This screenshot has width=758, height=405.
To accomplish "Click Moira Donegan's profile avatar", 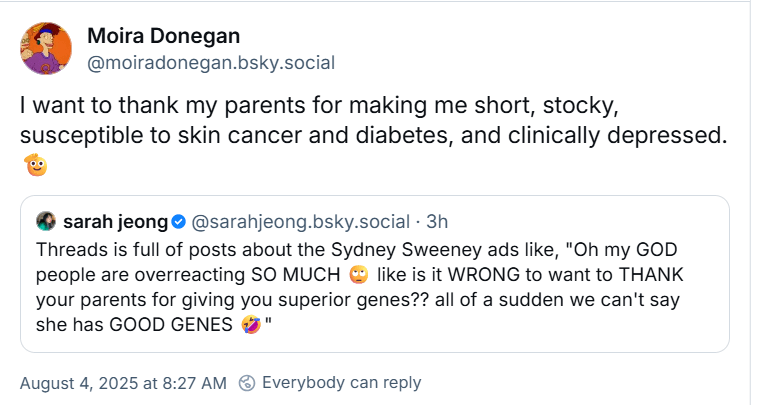I will coord(45,48).
